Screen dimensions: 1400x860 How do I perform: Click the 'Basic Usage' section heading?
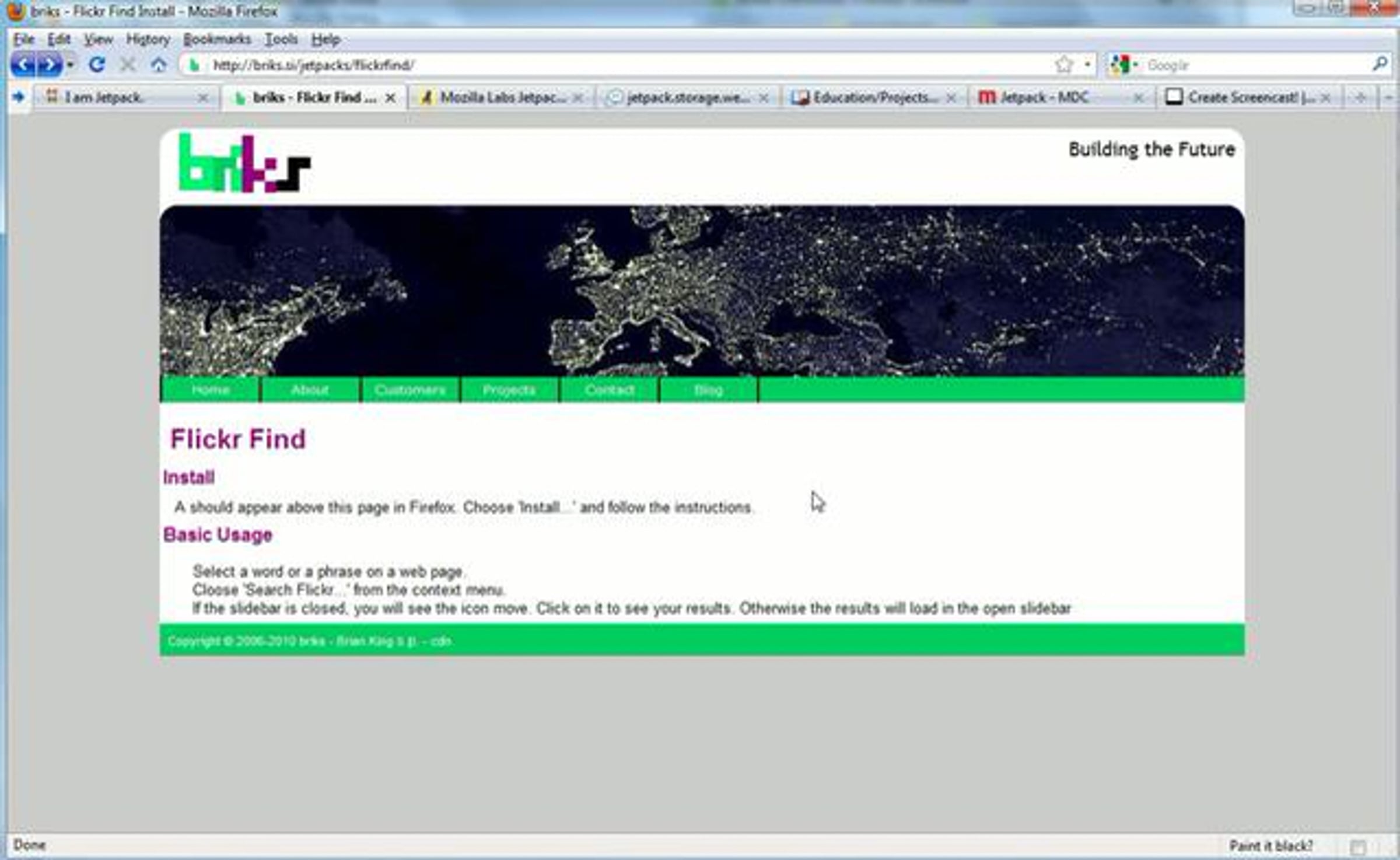(x=218, y=535)
